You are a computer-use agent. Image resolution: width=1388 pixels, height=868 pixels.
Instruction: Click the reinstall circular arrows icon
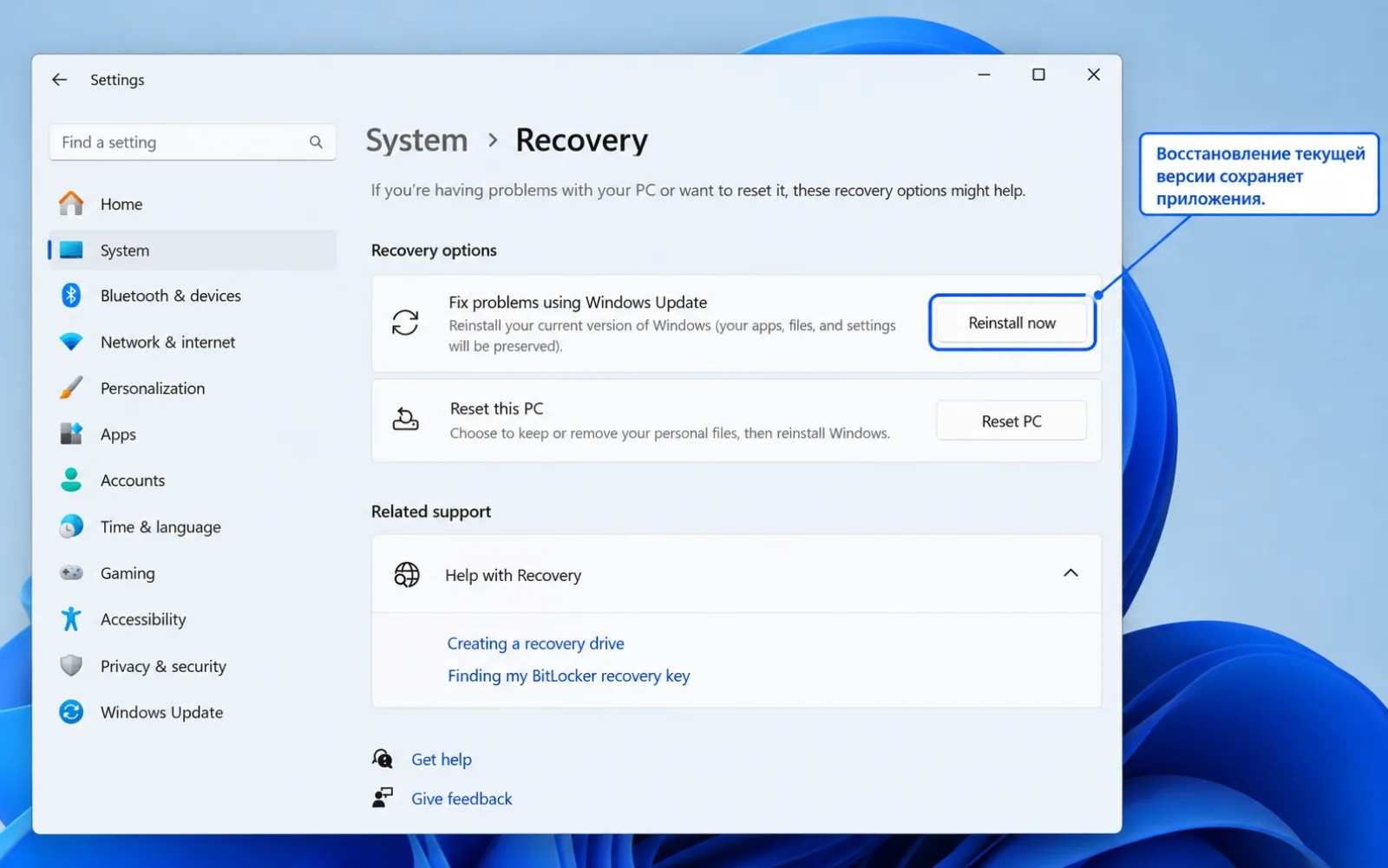[405, 323]
